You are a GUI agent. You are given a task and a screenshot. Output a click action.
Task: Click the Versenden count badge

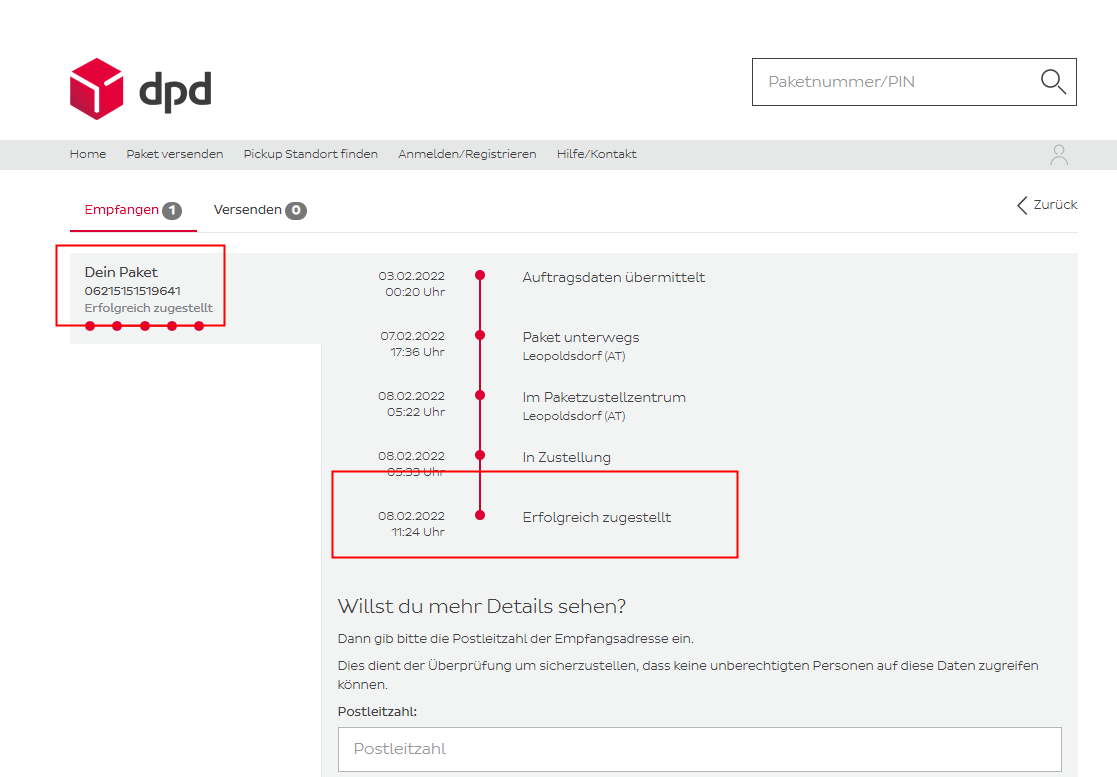pyautogui.click(x=295, y=210)
